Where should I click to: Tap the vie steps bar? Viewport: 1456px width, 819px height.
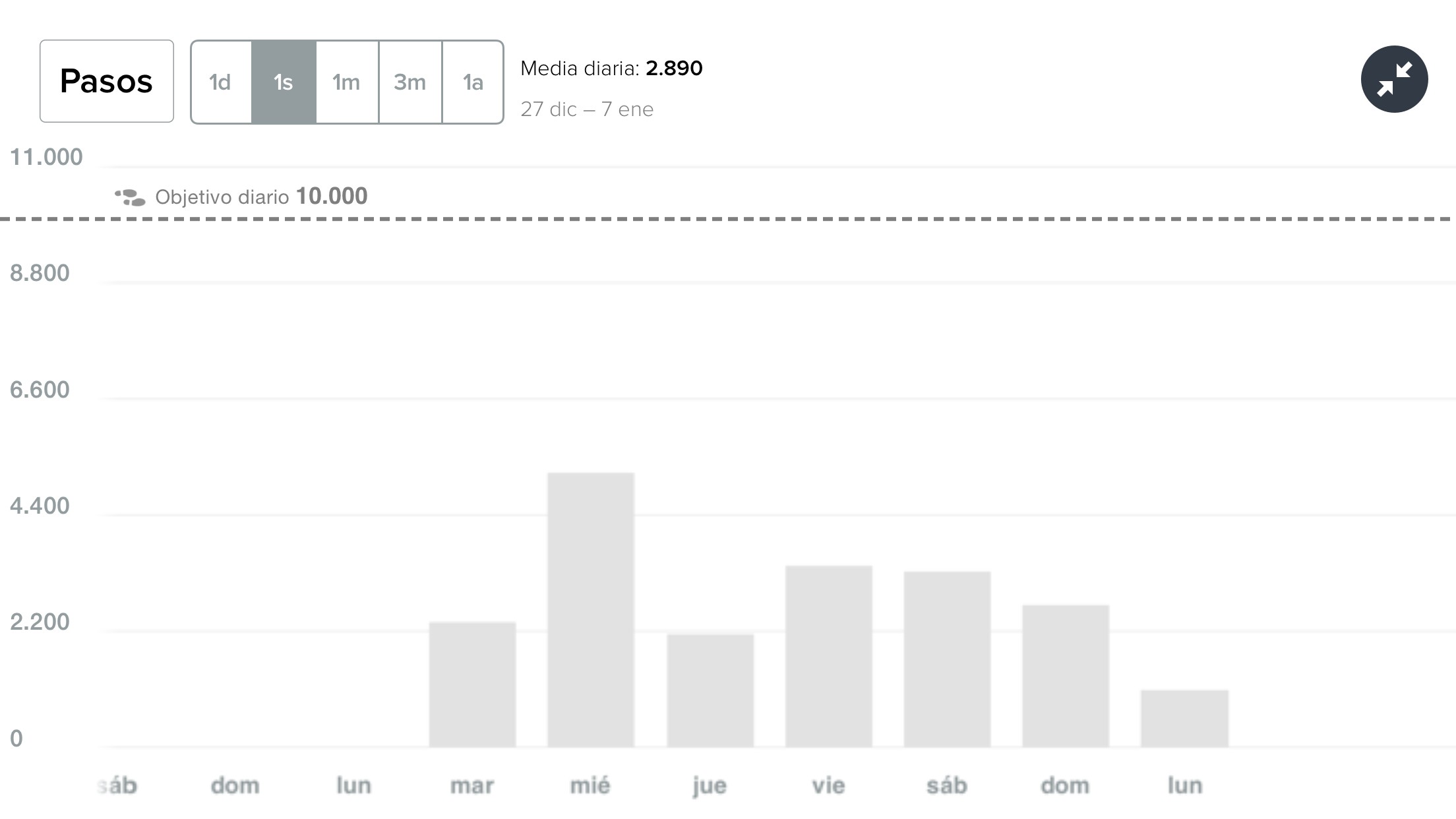(x=829, y=655)
